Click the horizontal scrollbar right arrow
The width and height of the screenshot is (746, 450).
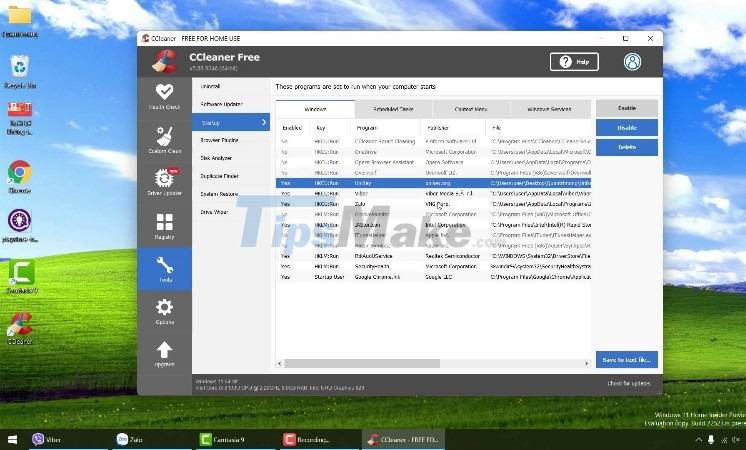pos(586,363)
